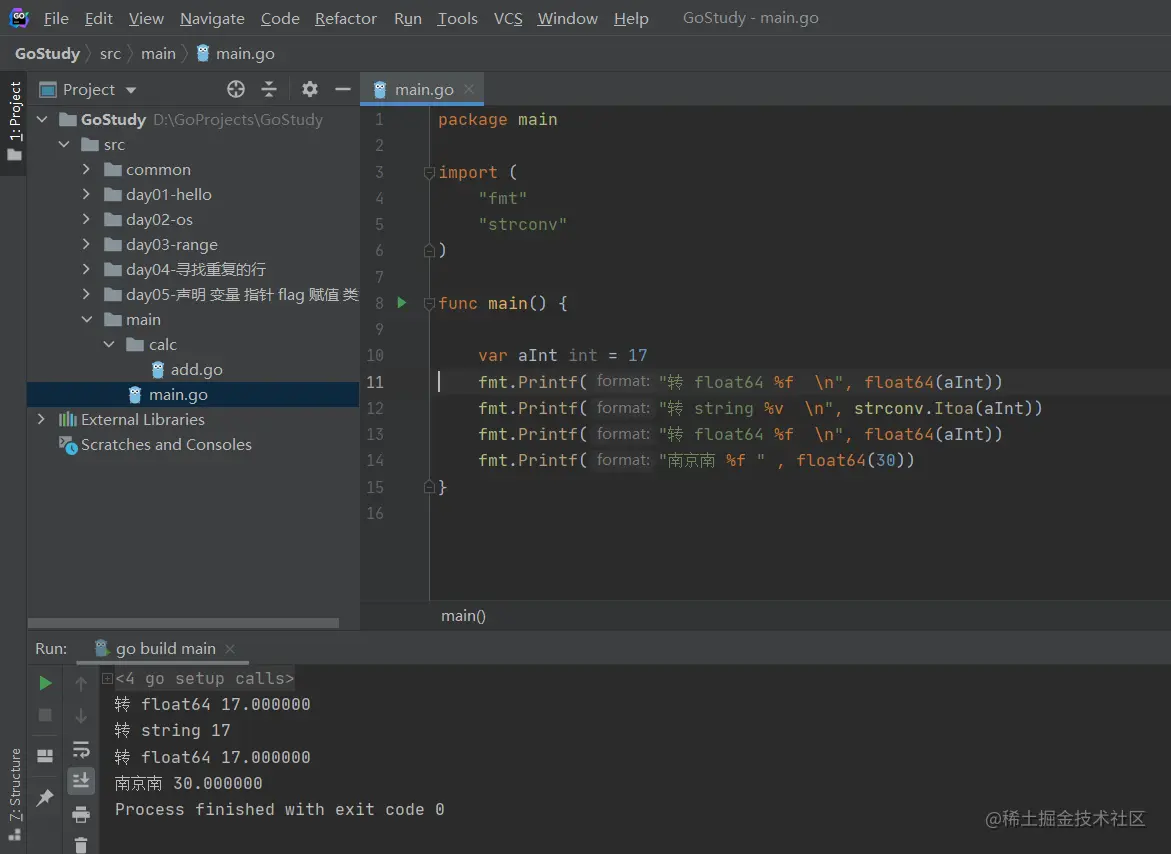Image resolution: width=1171 pixels, height=854 pixels.
Task: Click main() in editor breadcrumb
Action: click(x=463, y=616)
